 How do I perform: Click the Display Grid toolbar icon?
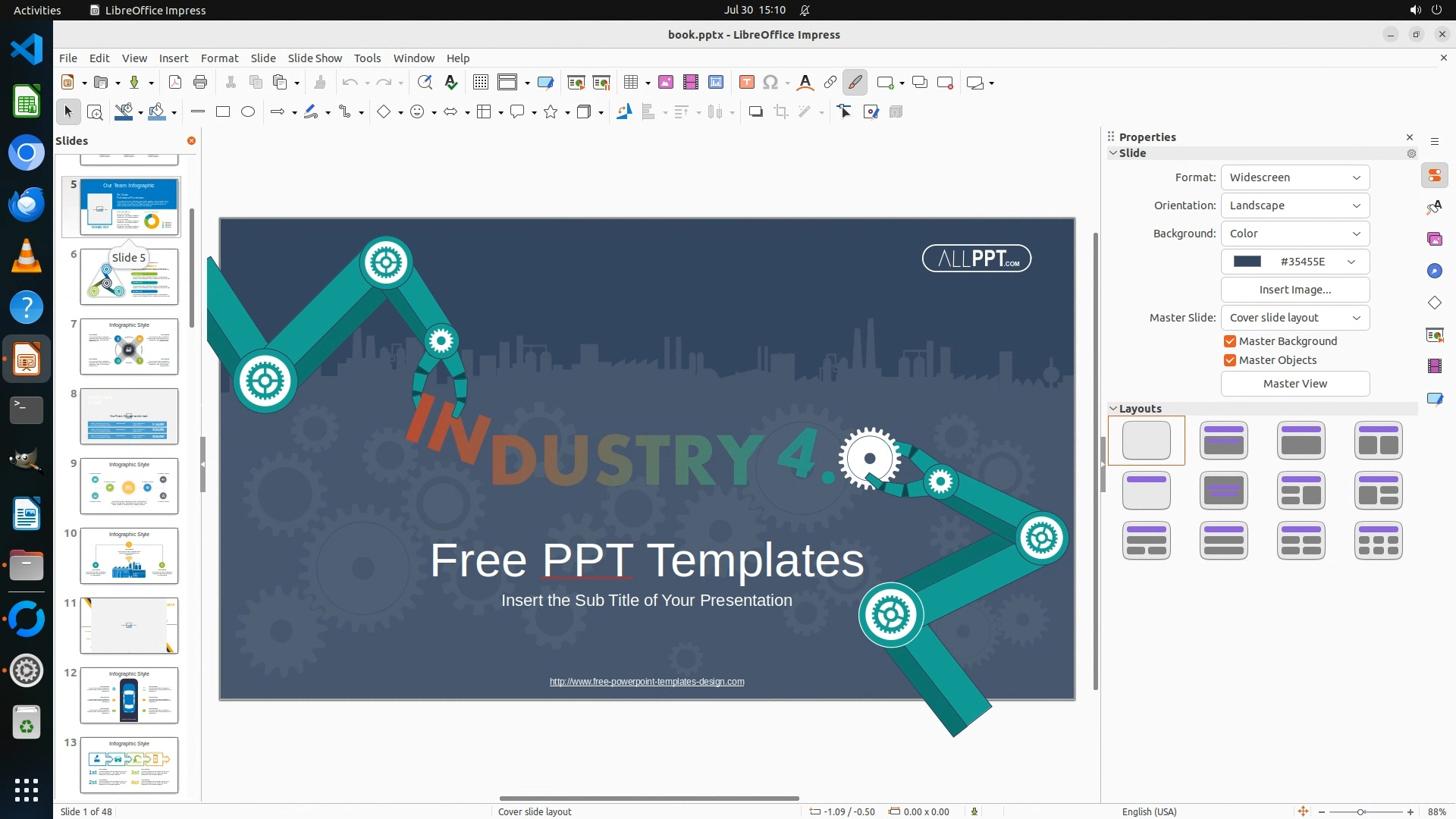481,83
